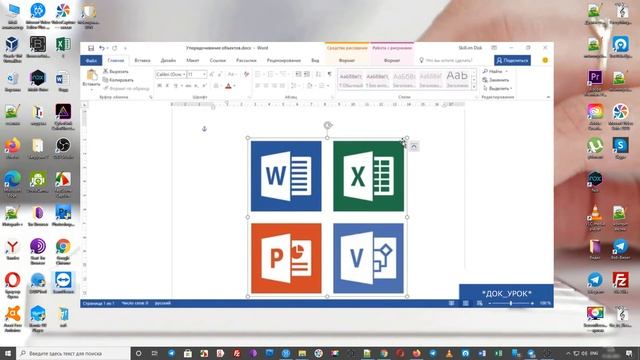Toggle superscript formatting
The width and height of the screenshot is (640, 360).
click(x=204, y=86)
